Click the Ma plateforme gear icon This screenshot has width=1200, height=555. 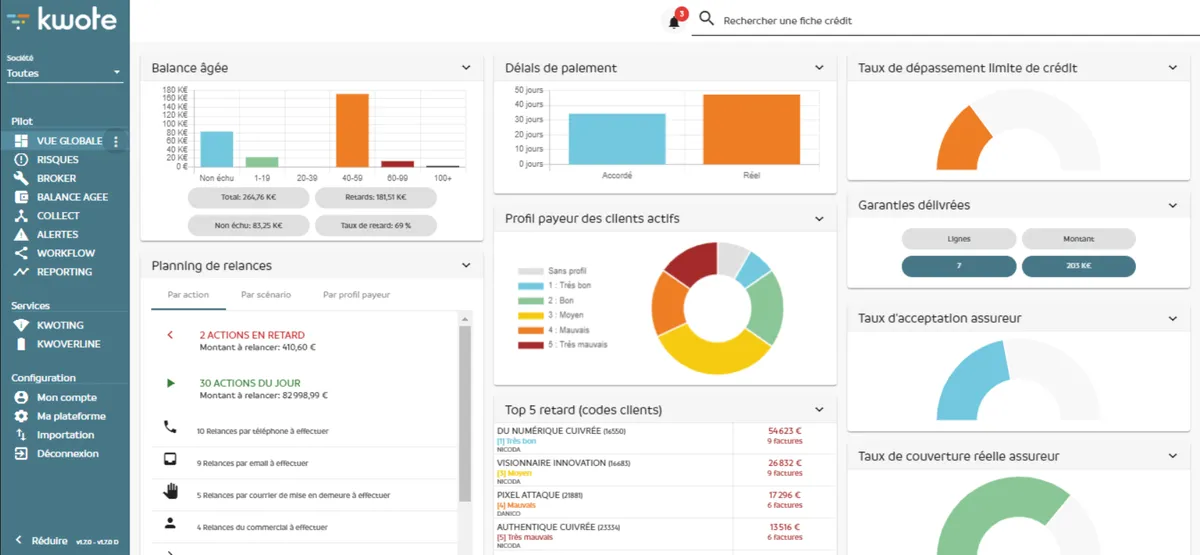(x=20, y=416)
